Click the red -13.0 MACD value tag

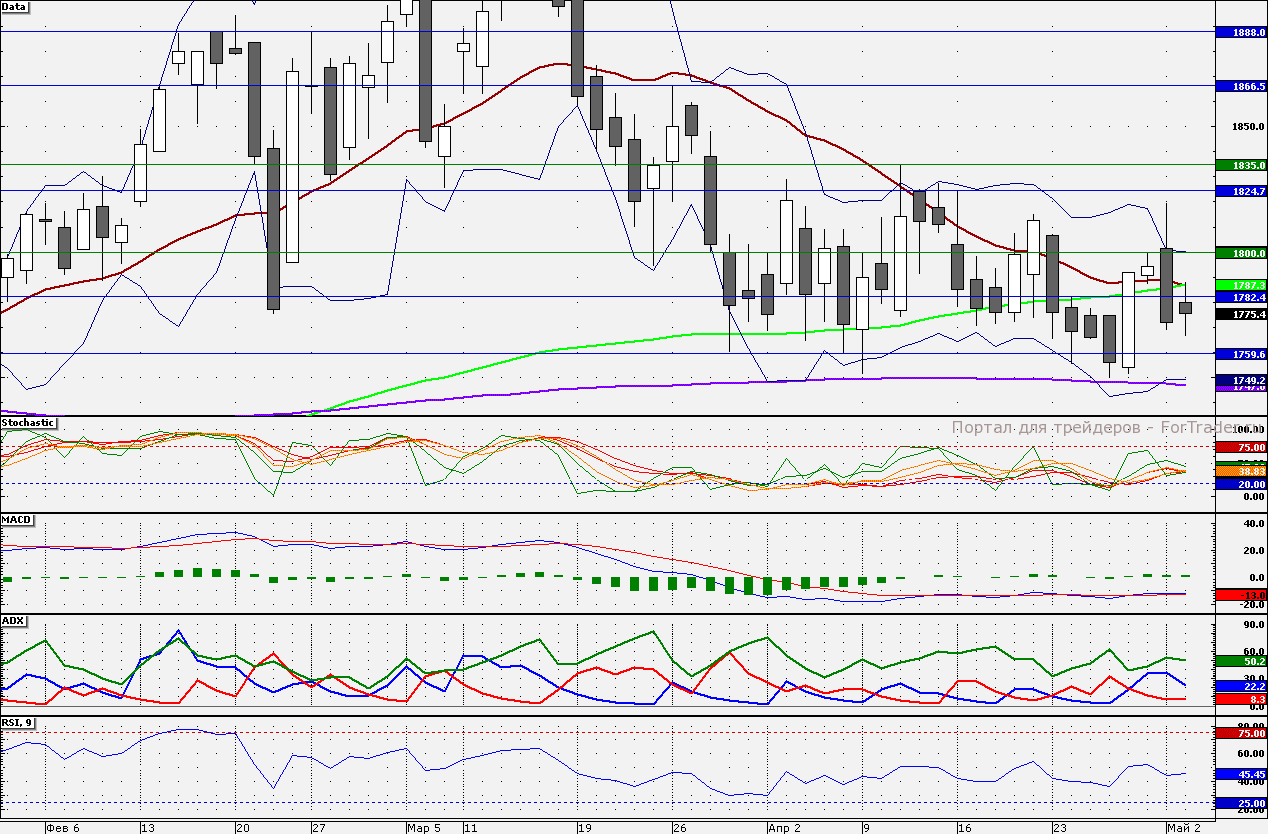[1241, 595]
